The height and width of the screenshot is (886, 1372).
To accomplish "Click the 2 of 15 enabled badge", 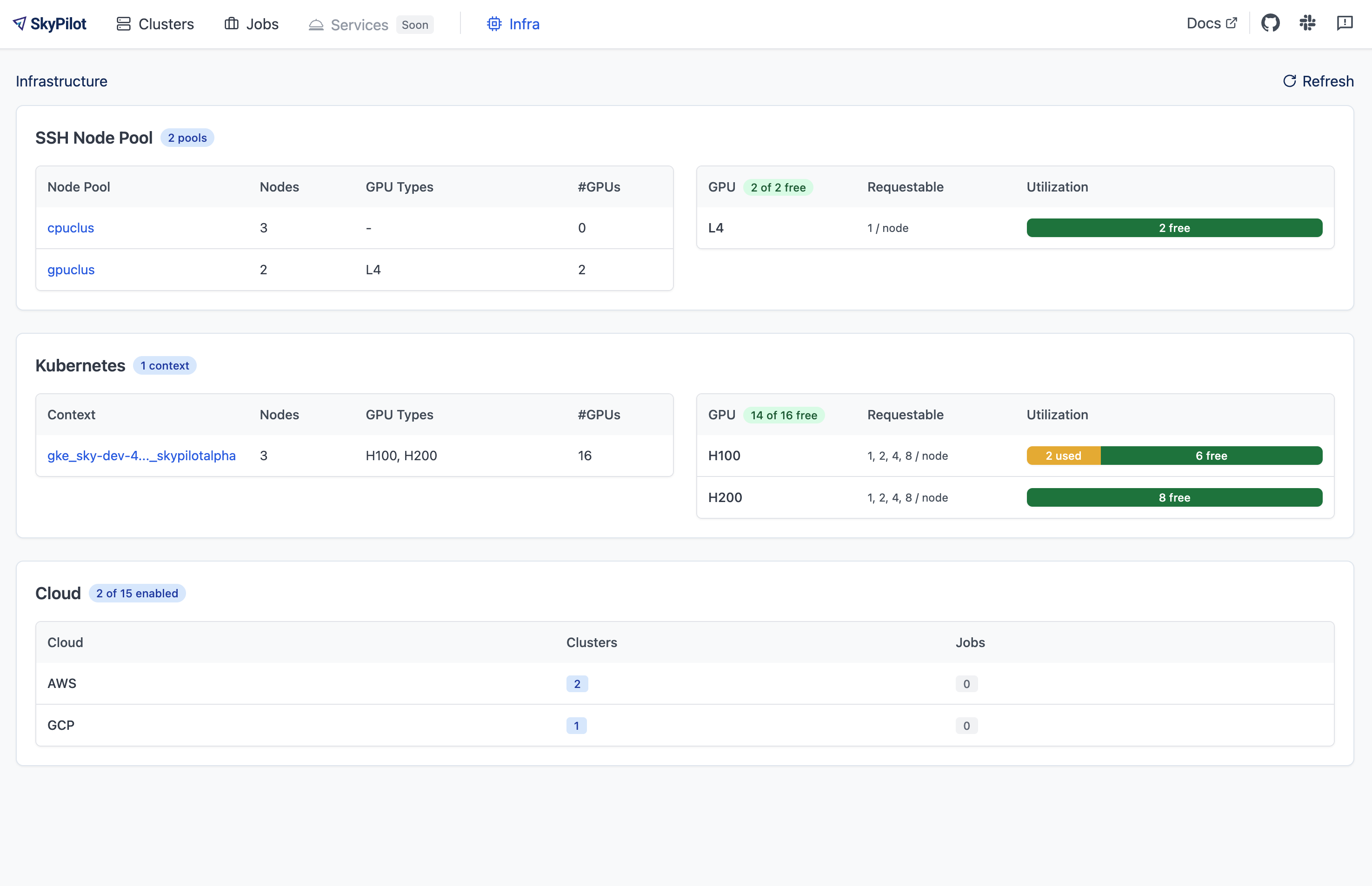I will (137, 594).
